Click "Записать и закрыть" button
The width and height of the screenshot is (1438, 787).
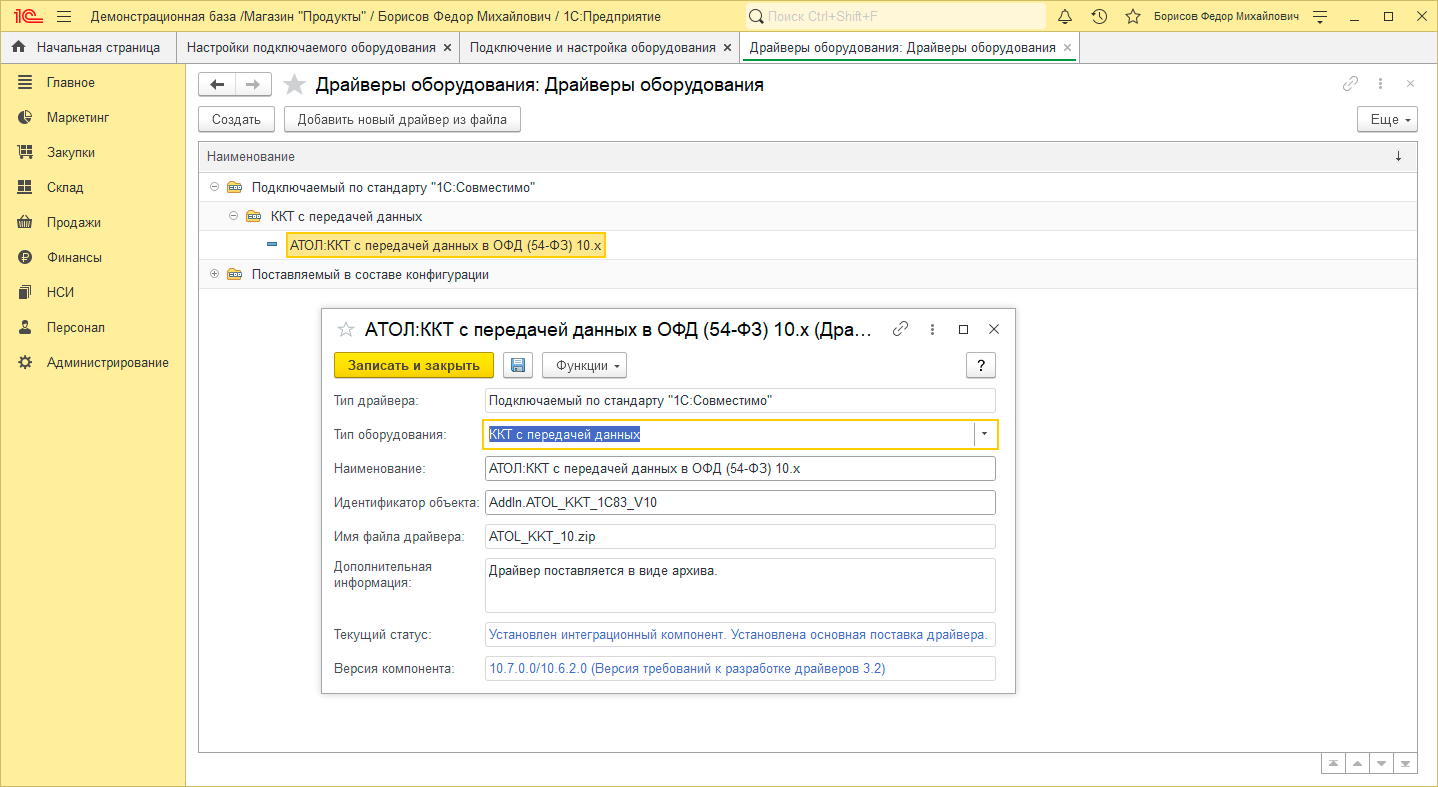pos(413,365)
